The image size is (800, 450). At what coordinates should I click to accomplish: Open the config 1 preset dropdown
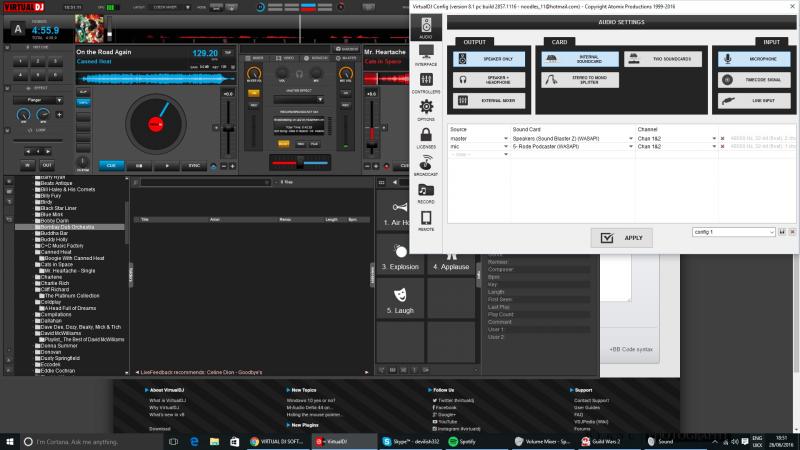(x=734, y=232)
